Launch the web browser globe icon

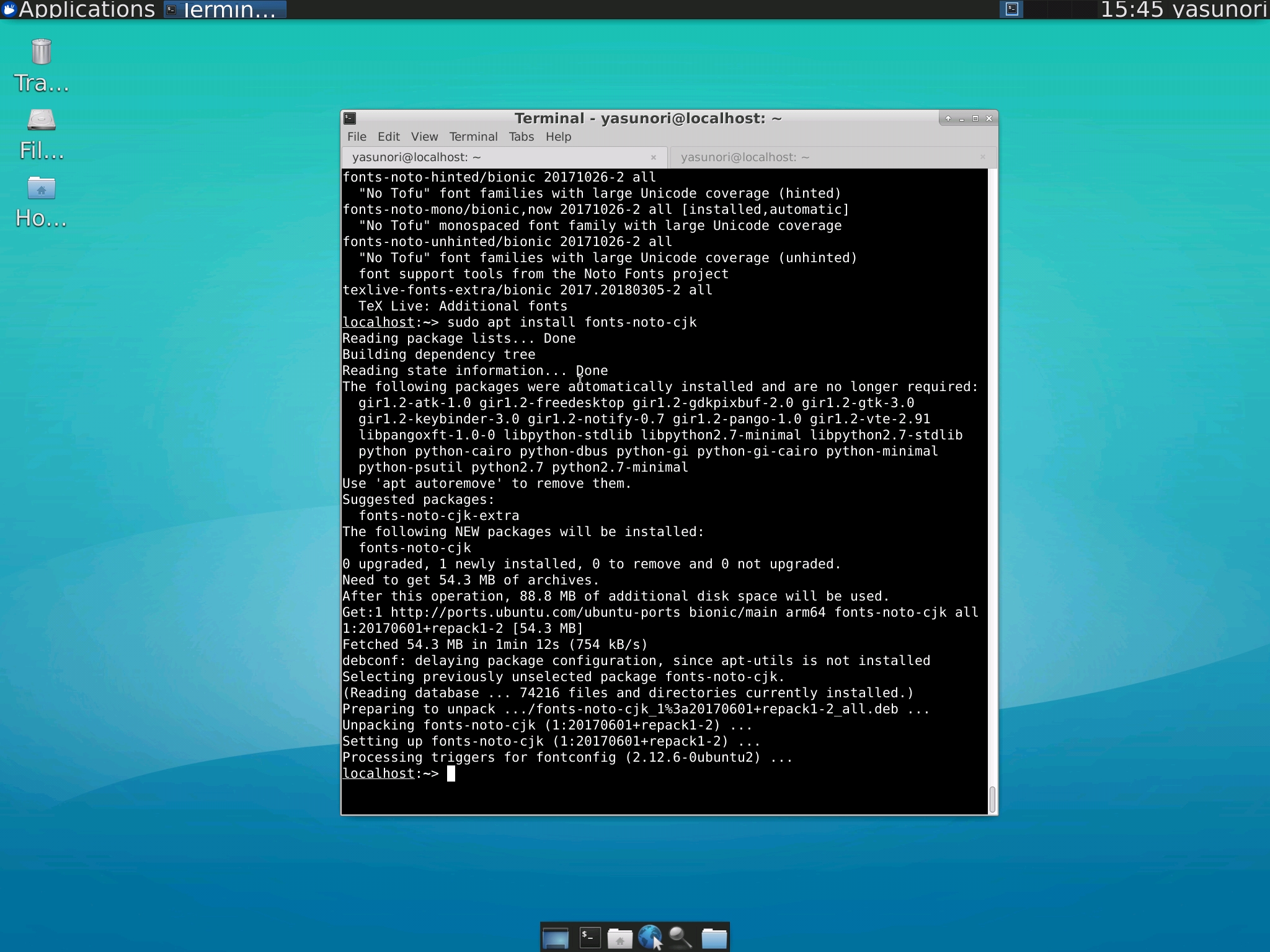pos(650,938)
